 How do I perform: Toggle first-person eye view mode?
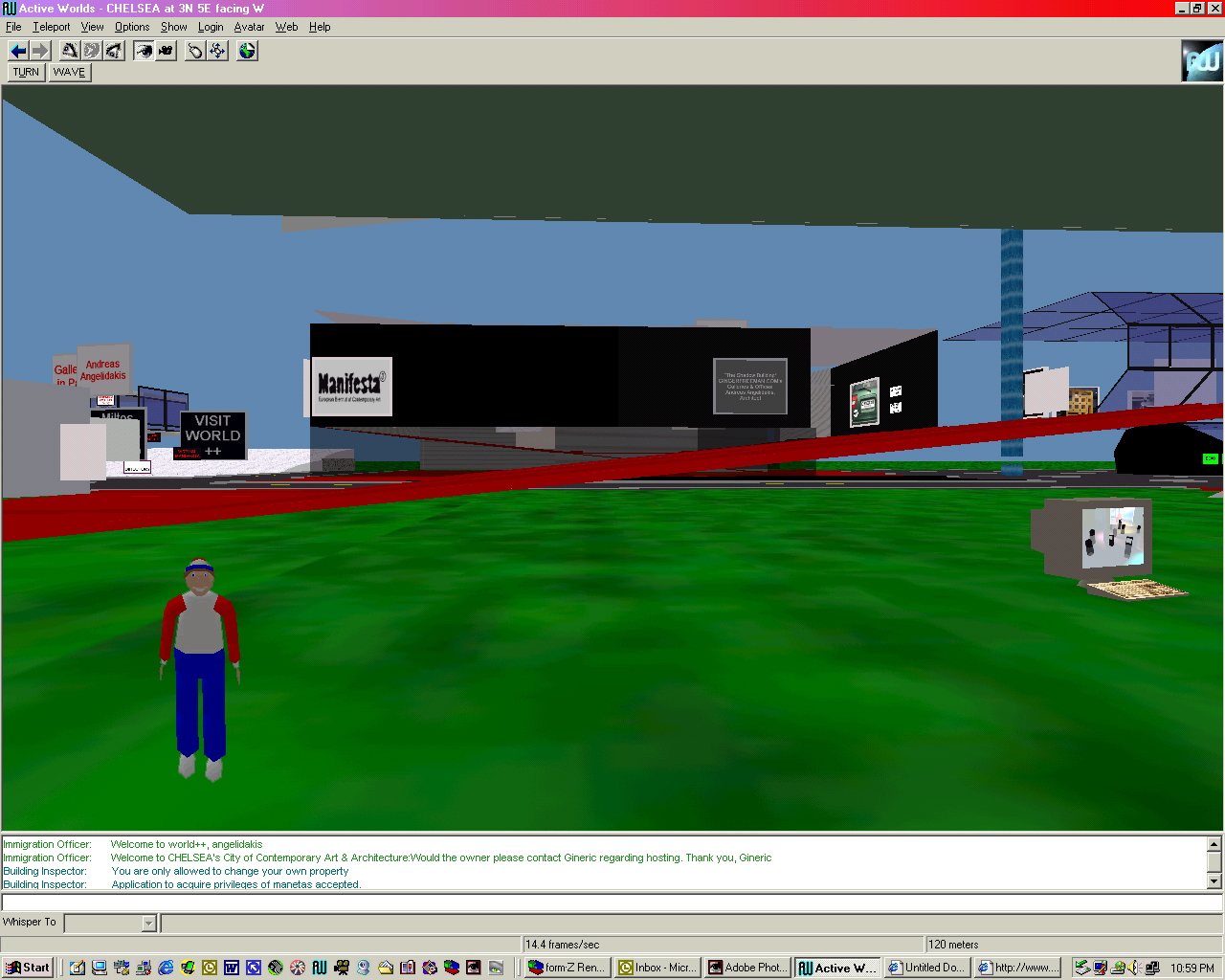(x=144, y=51)
